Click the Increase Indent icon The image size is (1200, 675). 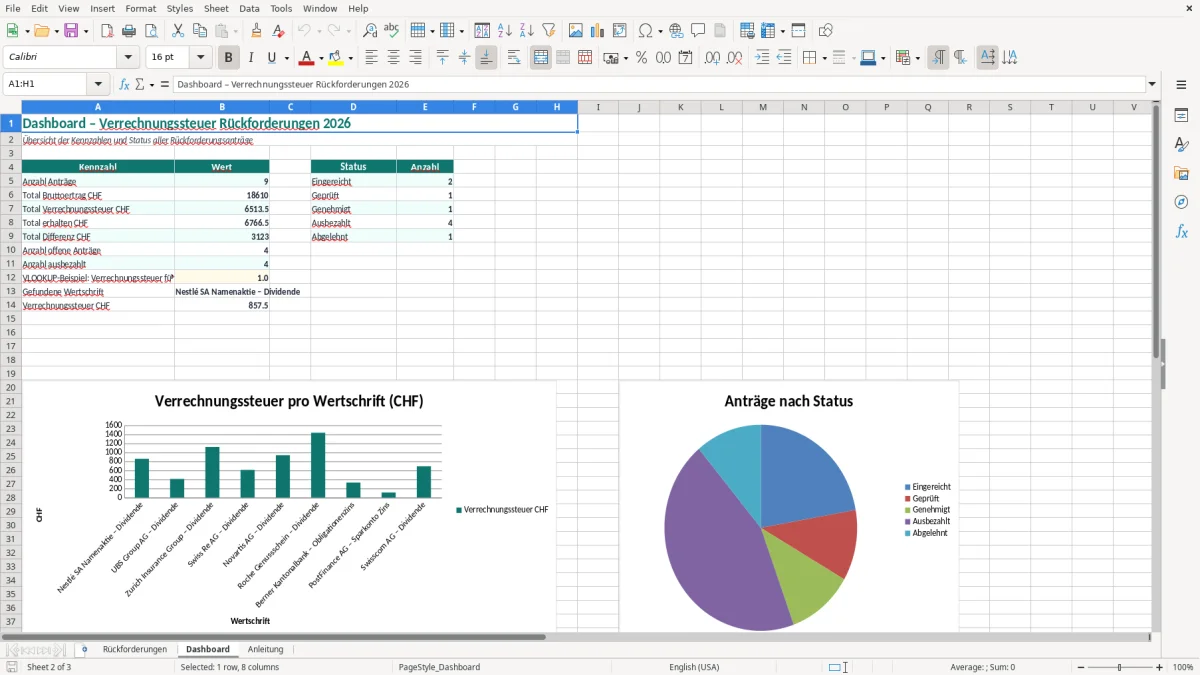point(762,58)
